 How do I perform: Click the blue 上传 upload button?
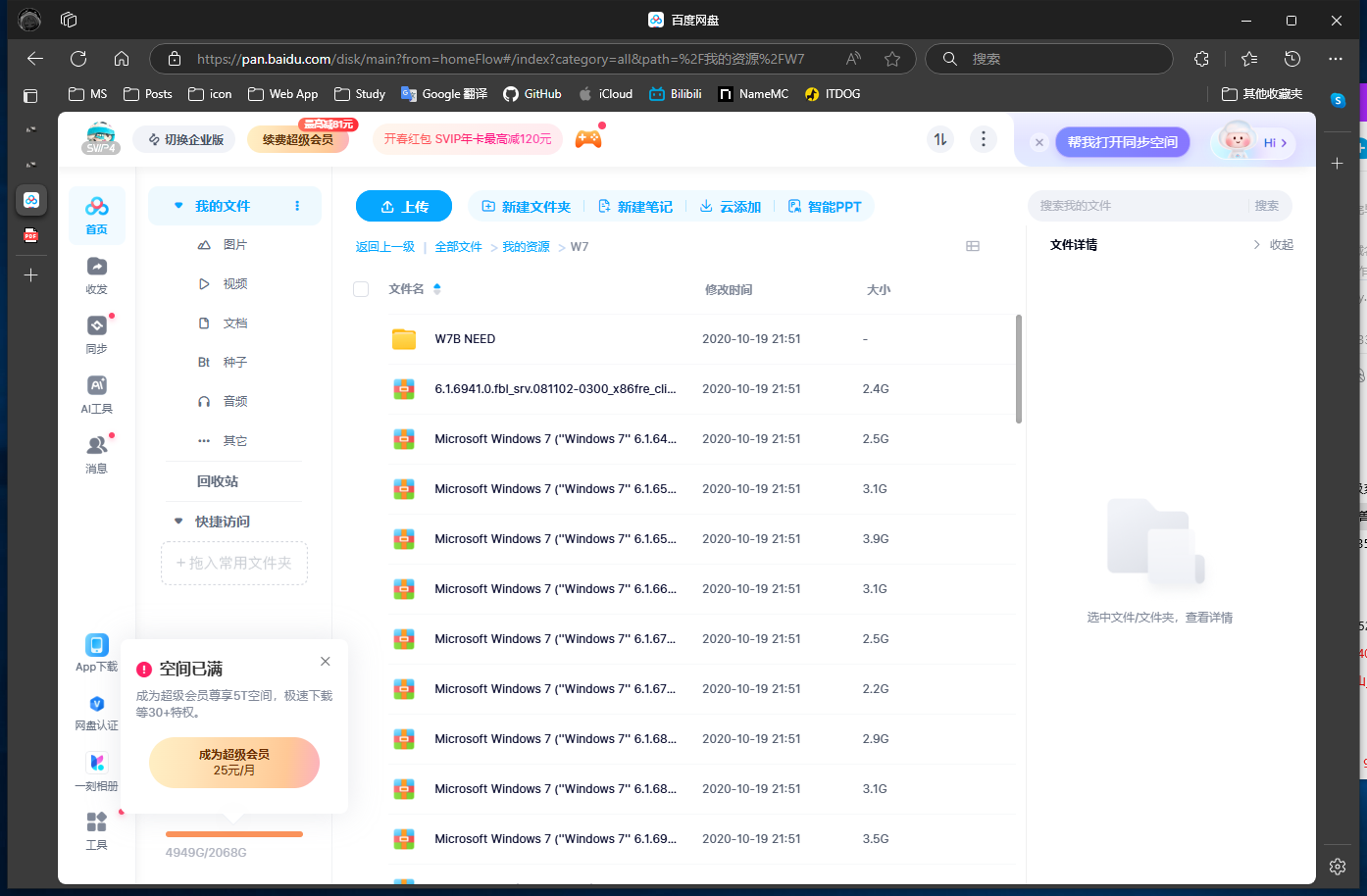coord(404,207)
